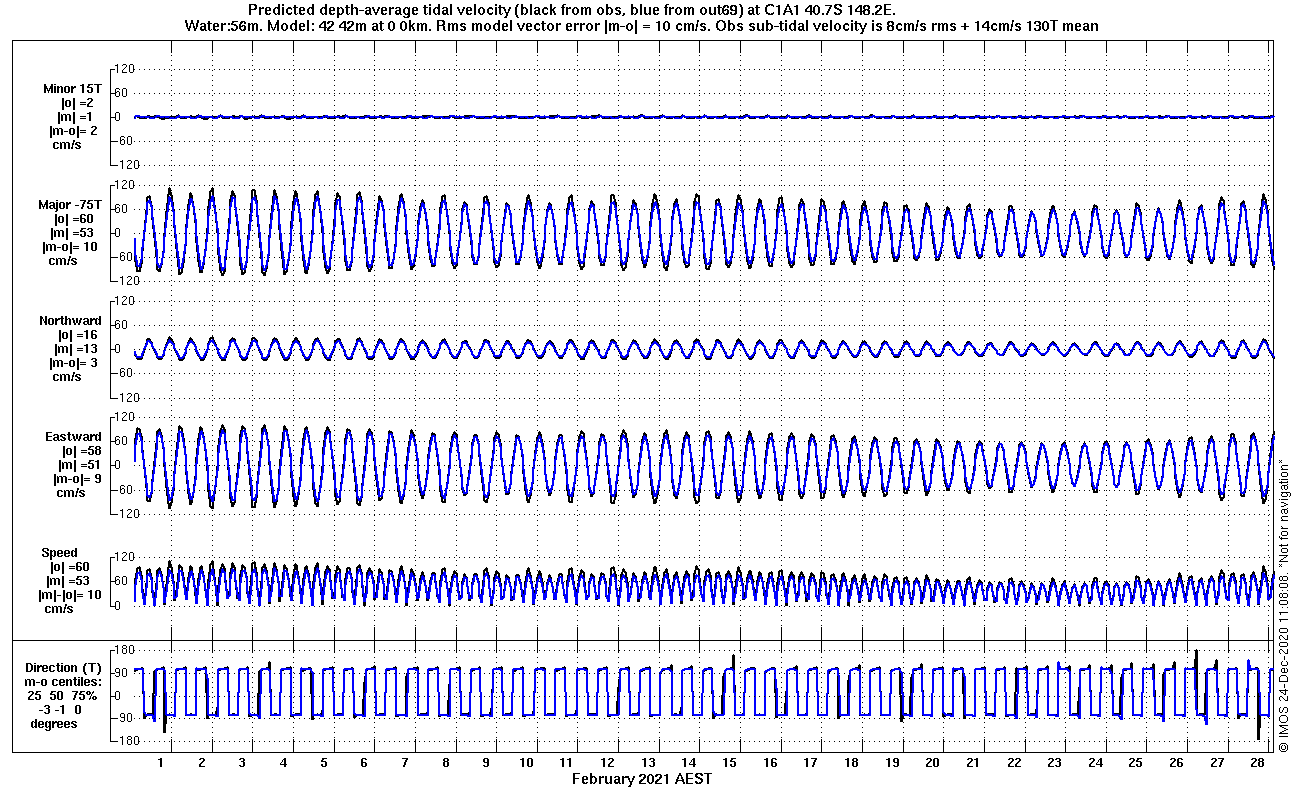Image resolution: width=1300 pixels, height=800 pixels.
Task: Click the '-3 -1 0' centile values
Action: pos(59,709)
